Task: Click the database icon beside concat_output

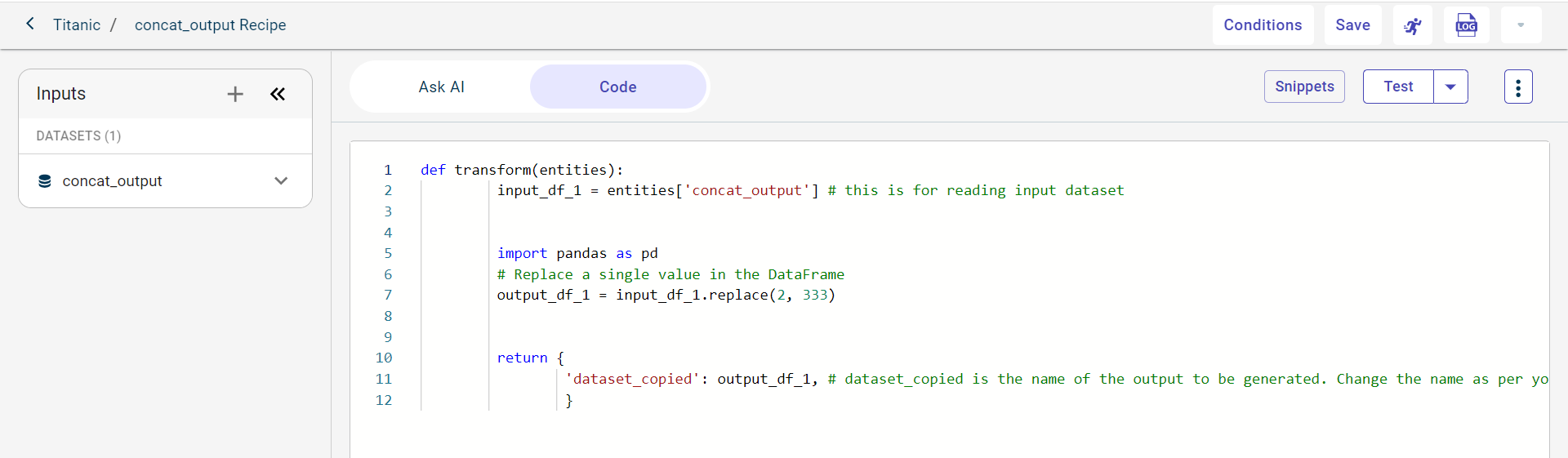Action: coord(45,181)
